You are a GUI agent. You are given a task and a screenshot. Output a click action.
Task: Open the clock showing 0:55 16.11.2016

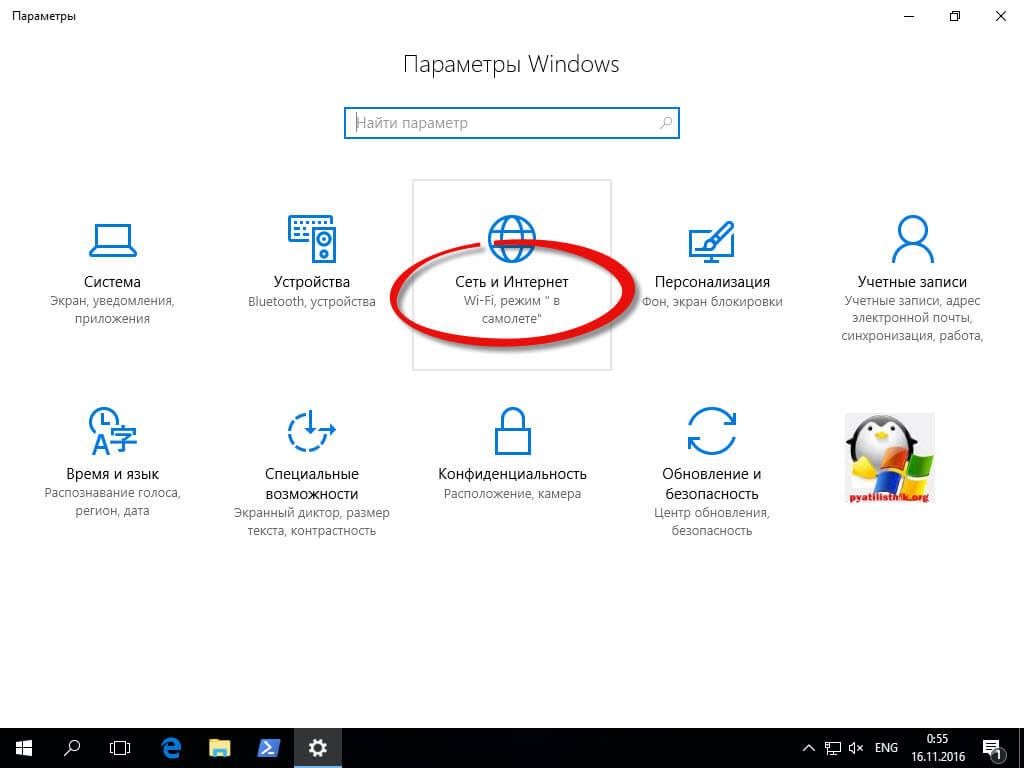point(938,748)
